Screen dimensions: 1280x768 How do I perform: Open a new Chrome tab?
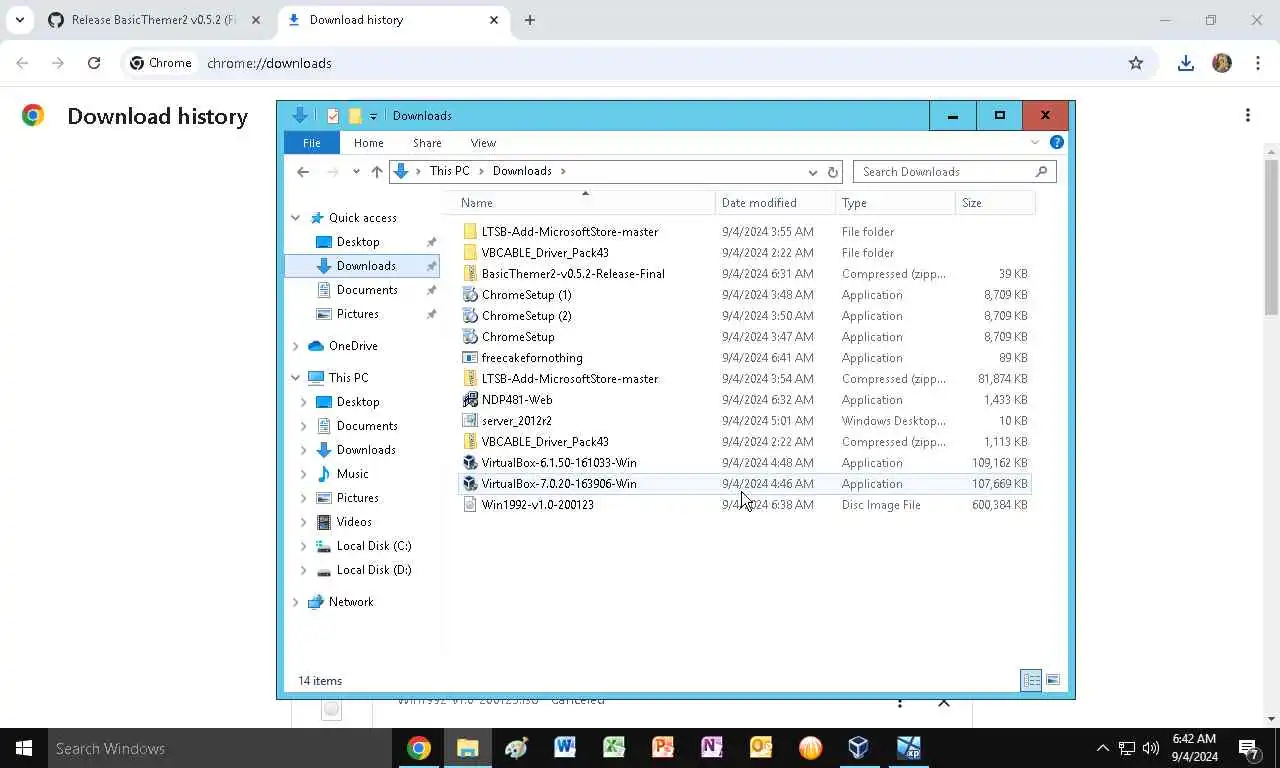[x=530, y=20]
